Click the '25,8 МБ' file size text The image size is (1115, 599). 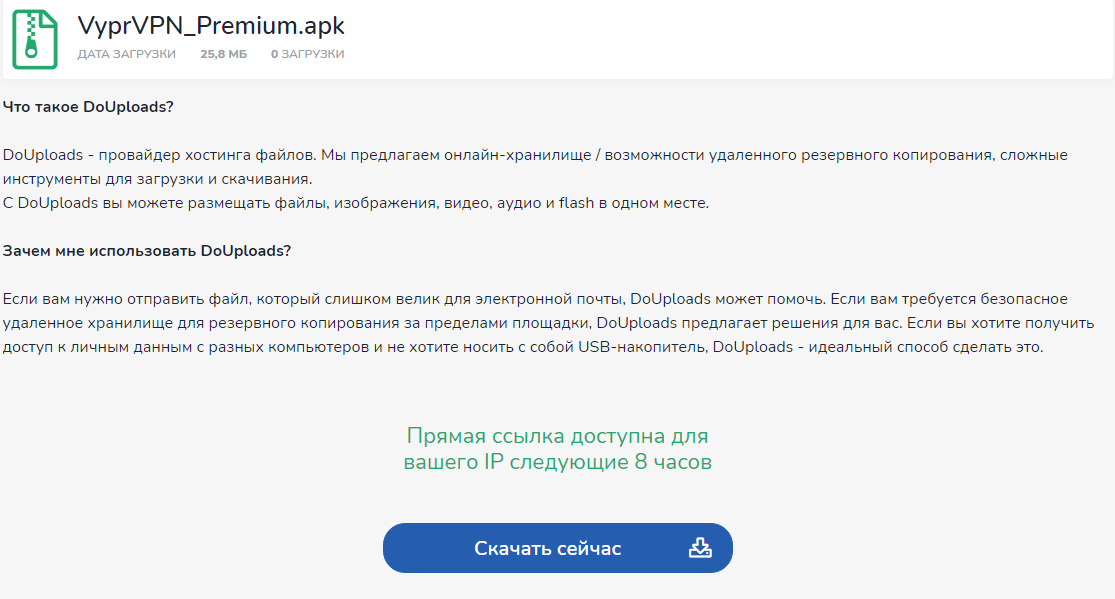coord(223,54)
